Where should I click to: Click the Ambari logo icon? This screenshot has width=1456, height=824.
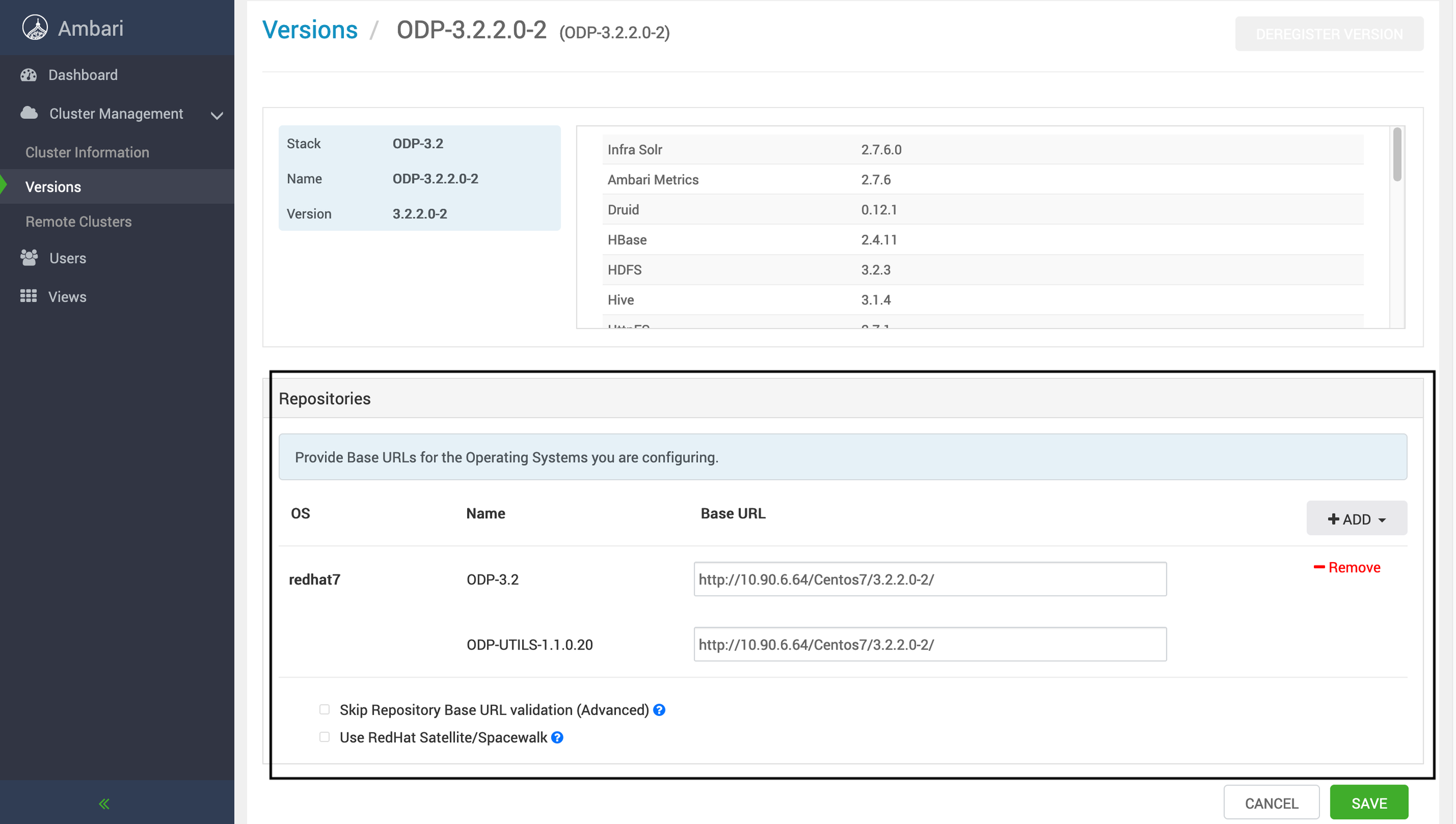(x=35, y=27)
